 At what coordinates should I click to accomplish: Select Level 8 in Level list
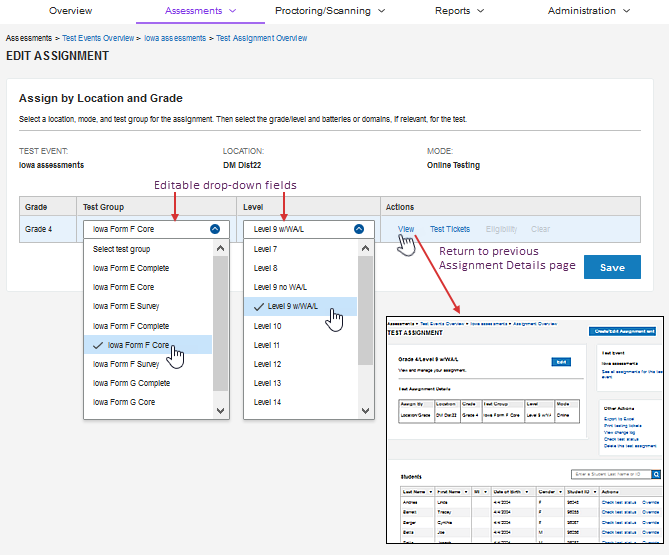click(301, 268)
